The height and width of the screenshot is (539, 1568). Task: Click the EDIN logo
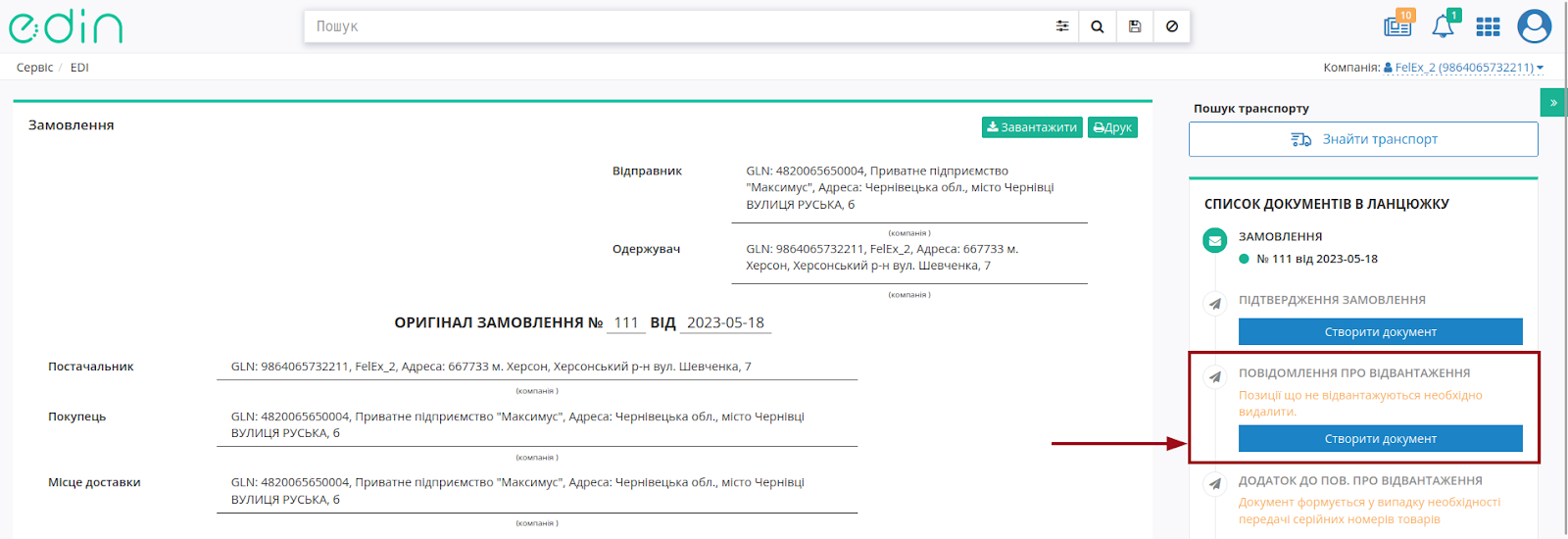[x=66, y=26]
